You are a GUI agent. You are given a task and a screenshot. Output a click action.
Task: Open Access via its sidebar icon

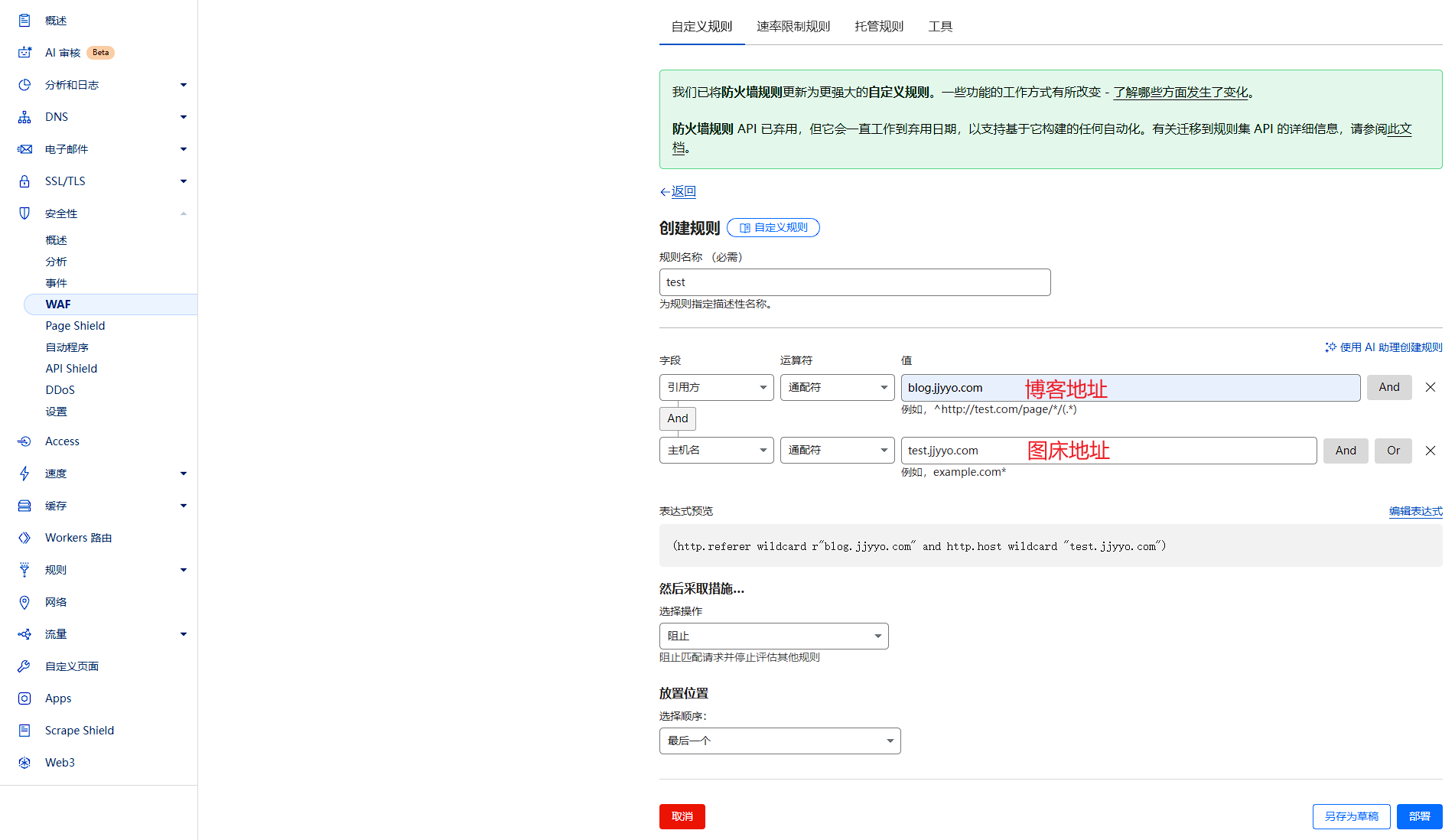coord(24,441)
